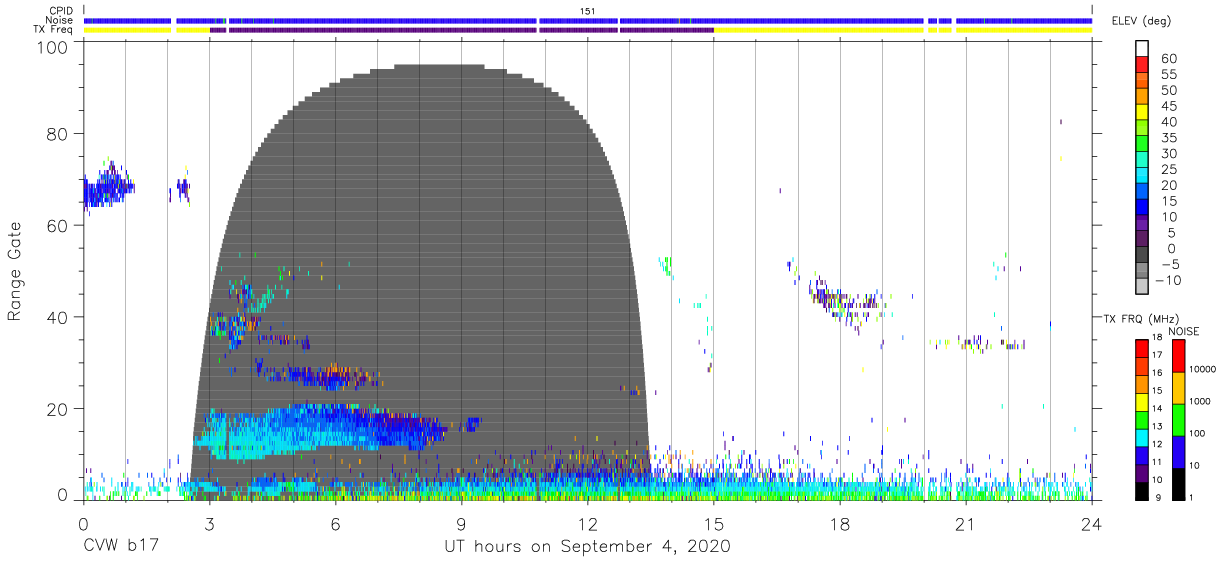Click the blue Noise strip above the plot

588,20
